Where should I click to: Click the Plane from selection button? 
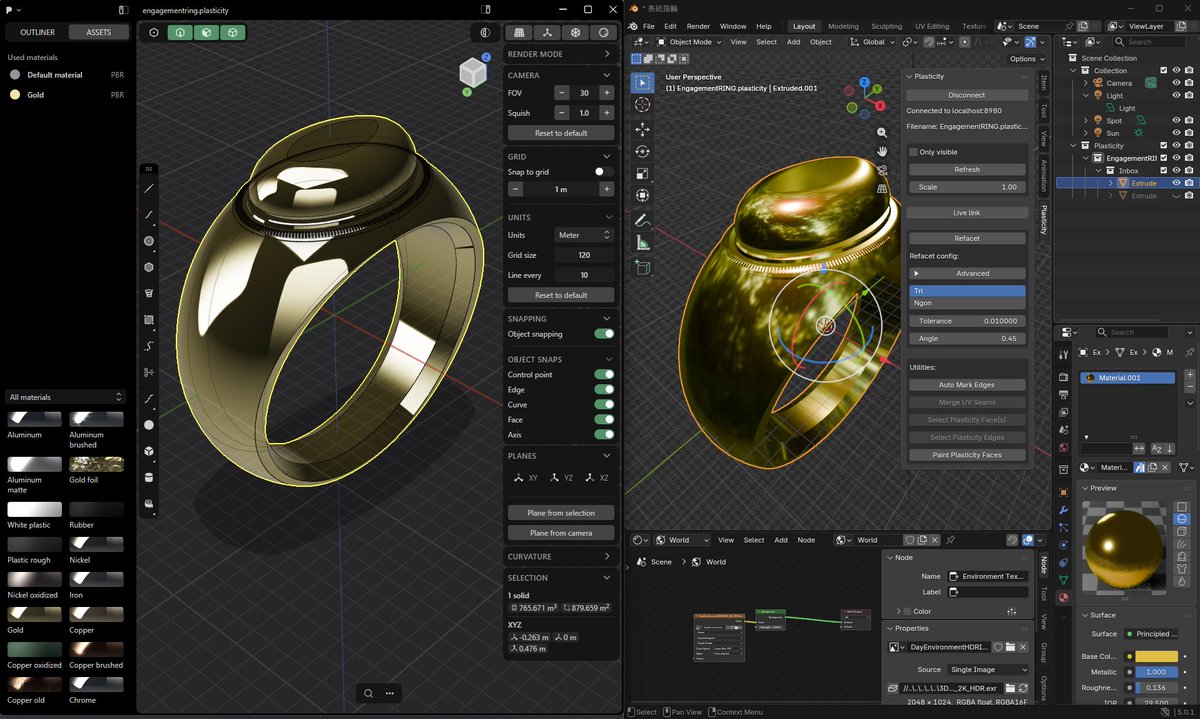(x=561, y=513)
